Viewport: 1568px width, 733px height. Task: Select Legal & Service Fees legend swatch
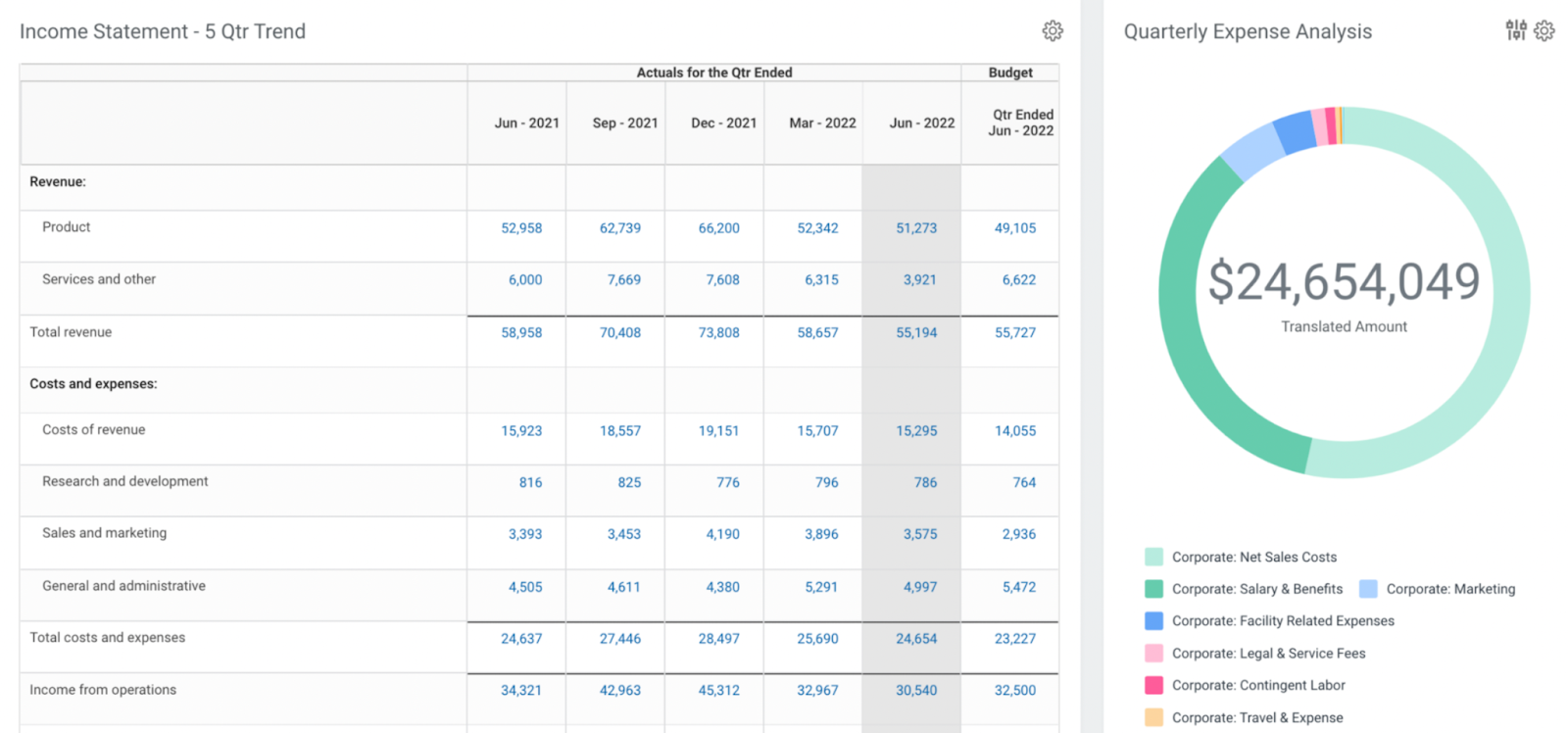(1154, 654)
